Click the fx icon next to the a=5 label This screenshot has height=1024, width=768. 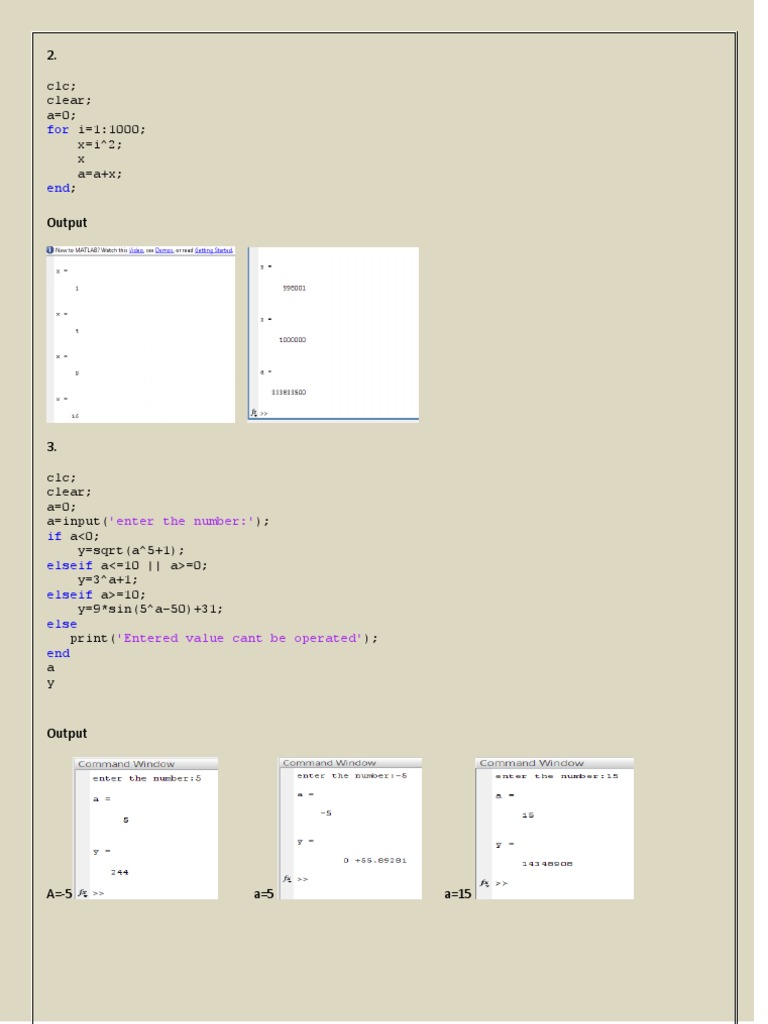[x=287, y=879]
